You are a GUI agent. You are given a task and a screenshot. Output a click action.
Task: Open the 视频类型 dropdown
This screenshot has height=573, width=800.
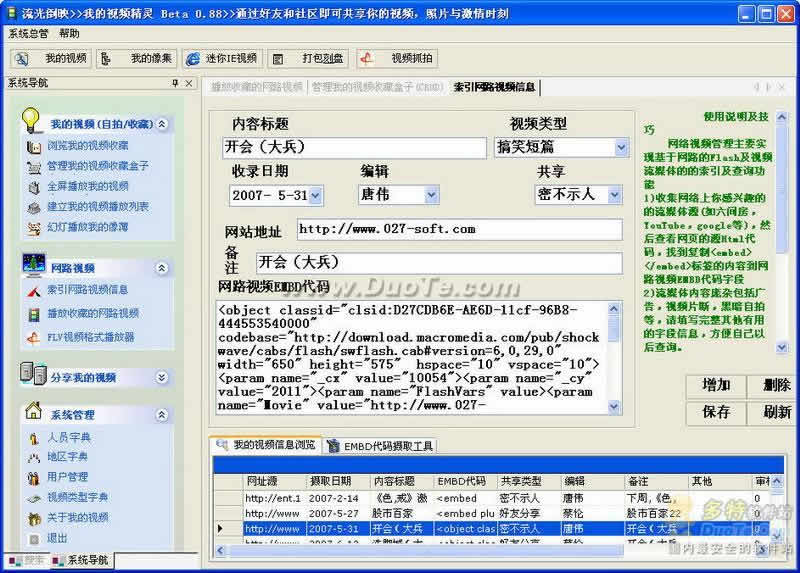[x=620, y=147]
